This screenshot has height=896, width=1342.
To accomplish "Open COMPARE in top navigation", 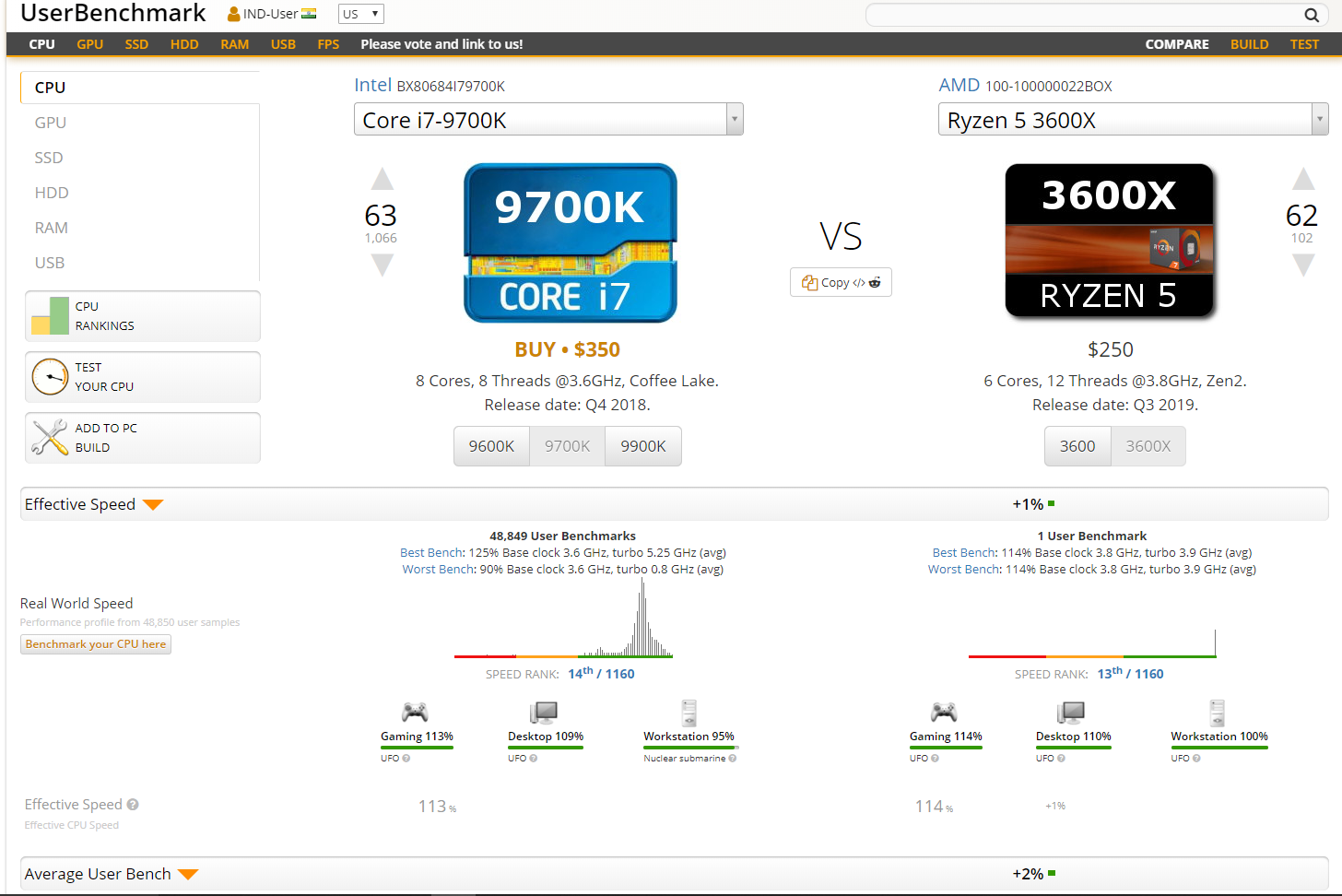I will (1177, 44).
